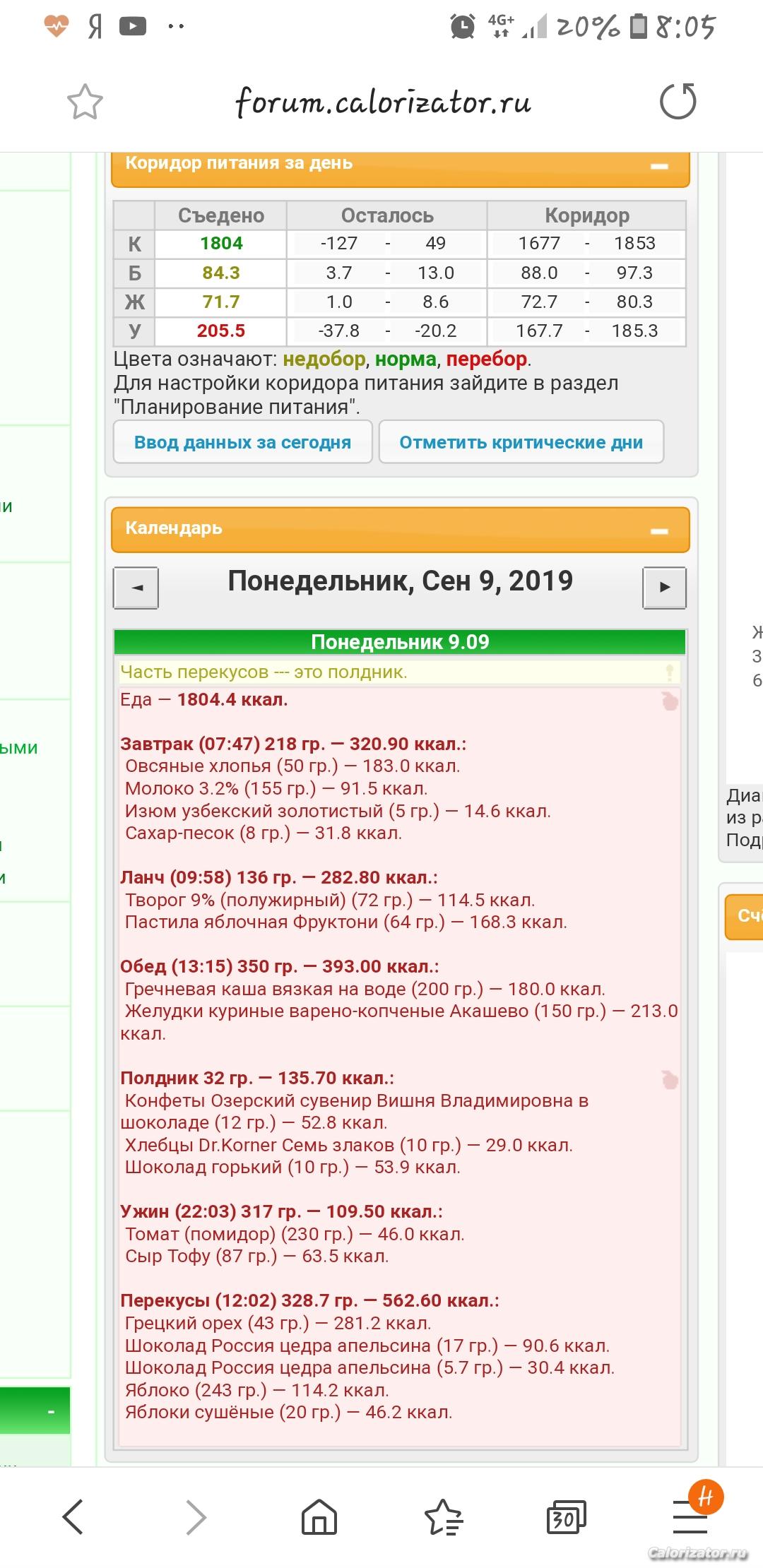Tap the browser forward arrow

[x=196, y=1516]
